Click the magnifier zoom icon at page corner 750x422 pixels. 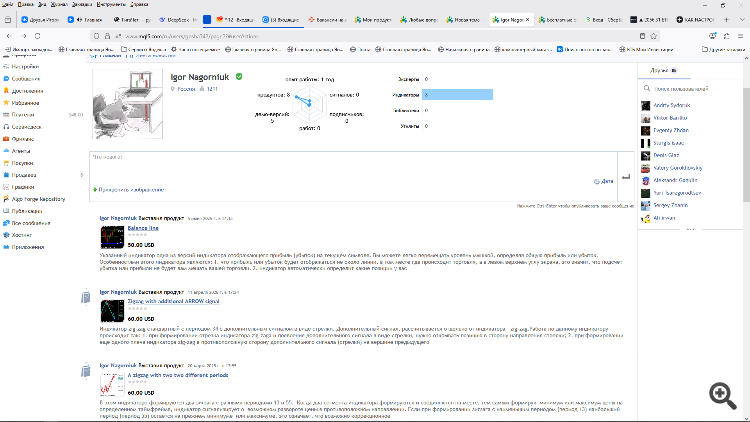pyautogui.click(x=723, y=396)
